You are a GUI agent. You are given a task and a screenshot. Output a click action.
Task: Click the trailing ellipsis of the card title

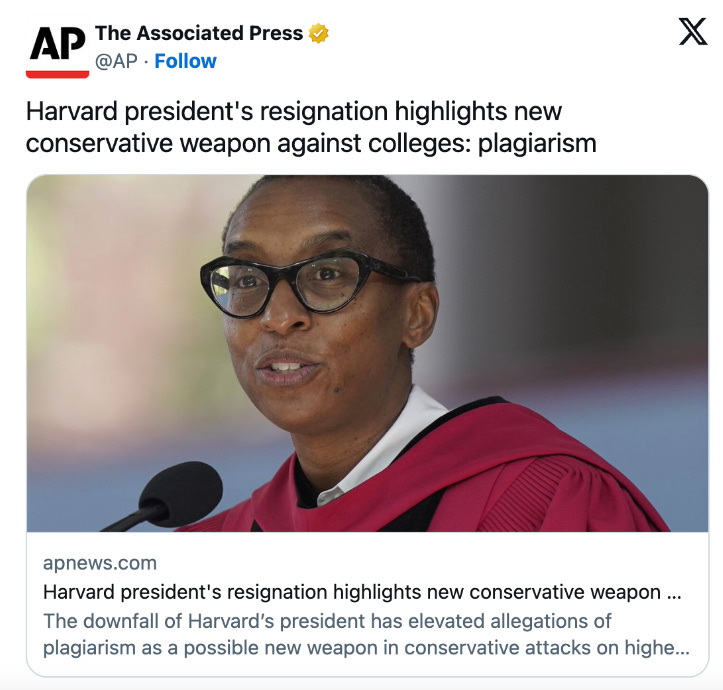(x=674, y=594)
